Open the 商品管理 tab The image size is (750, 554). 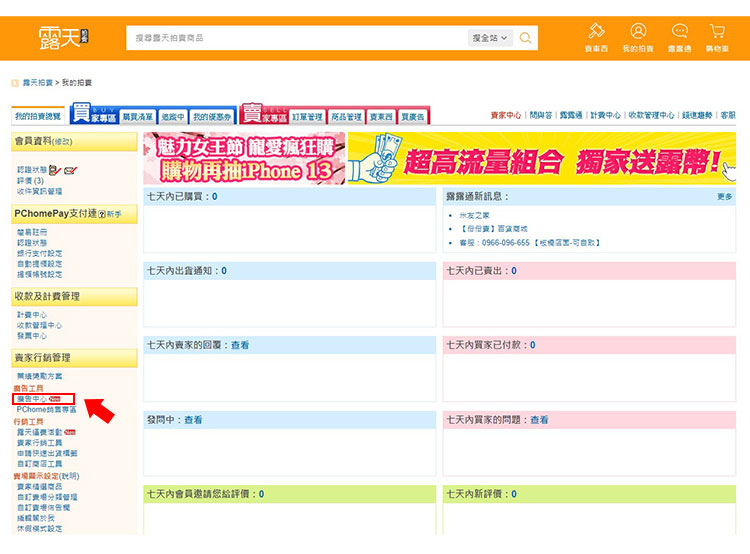pos(346,117)
